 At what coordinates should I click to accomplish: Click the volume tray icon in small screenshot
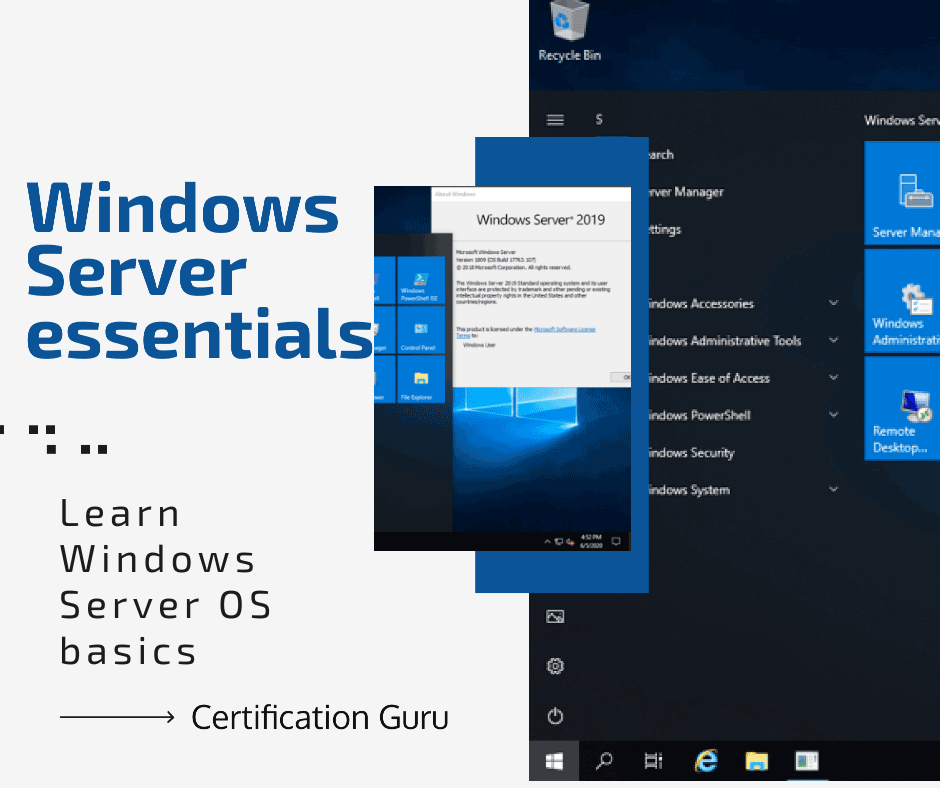click(x=570, y=542)
